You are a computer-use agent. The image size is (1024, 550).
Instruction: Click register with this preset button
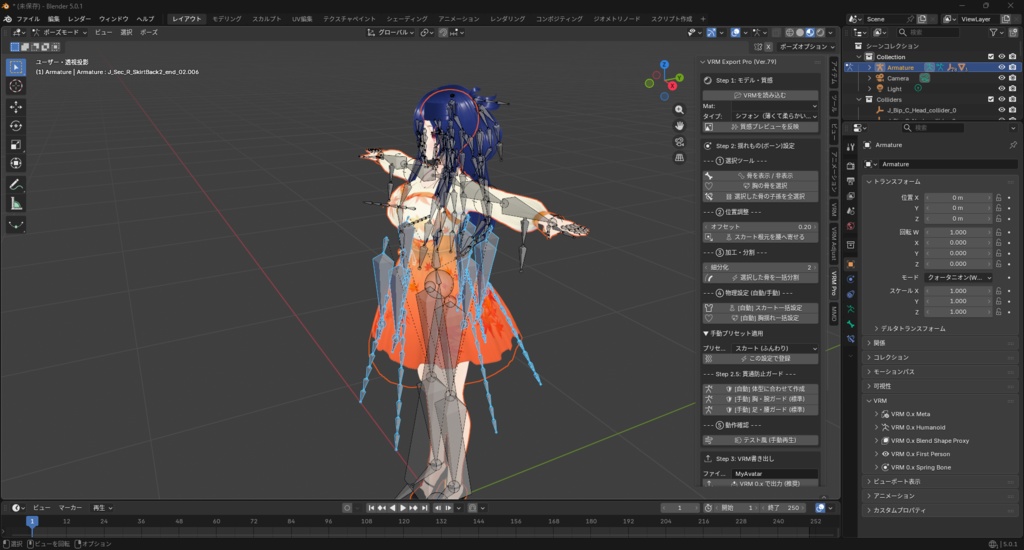[760, 359]
